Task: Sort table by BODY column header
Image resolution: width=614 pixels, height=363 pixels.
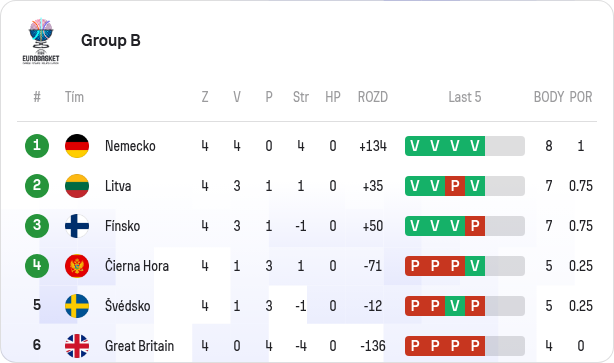Action: pos(549,97)
